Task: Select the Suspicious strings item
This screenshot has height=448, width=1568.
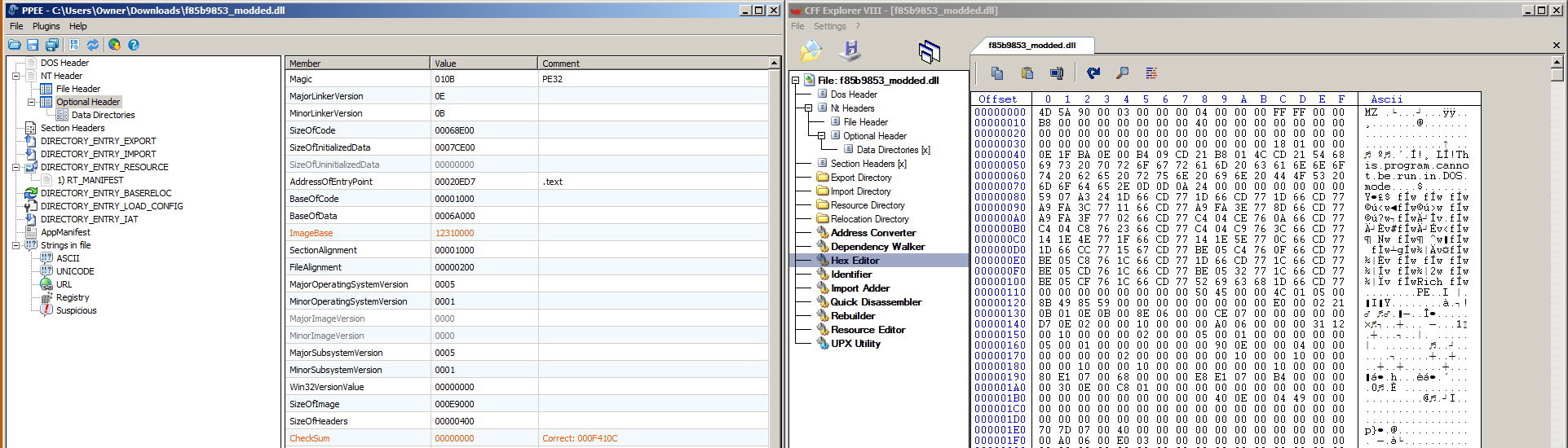Action: 76,310
